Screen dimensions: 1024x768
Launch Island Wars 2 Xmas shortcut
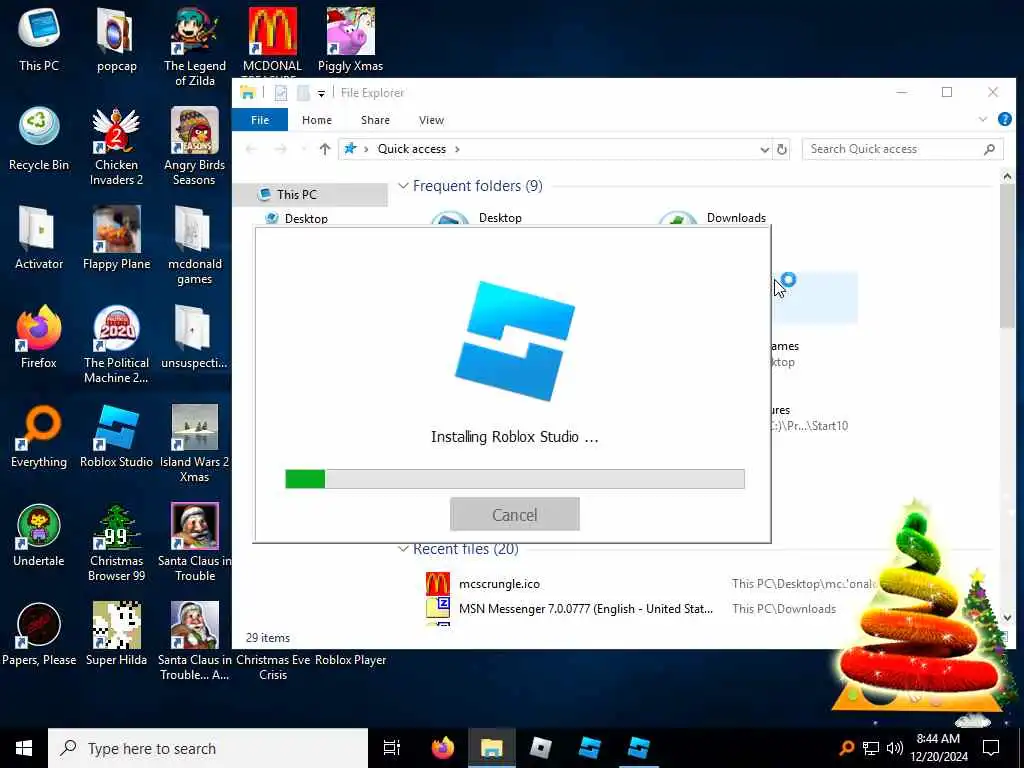[195, 443]
